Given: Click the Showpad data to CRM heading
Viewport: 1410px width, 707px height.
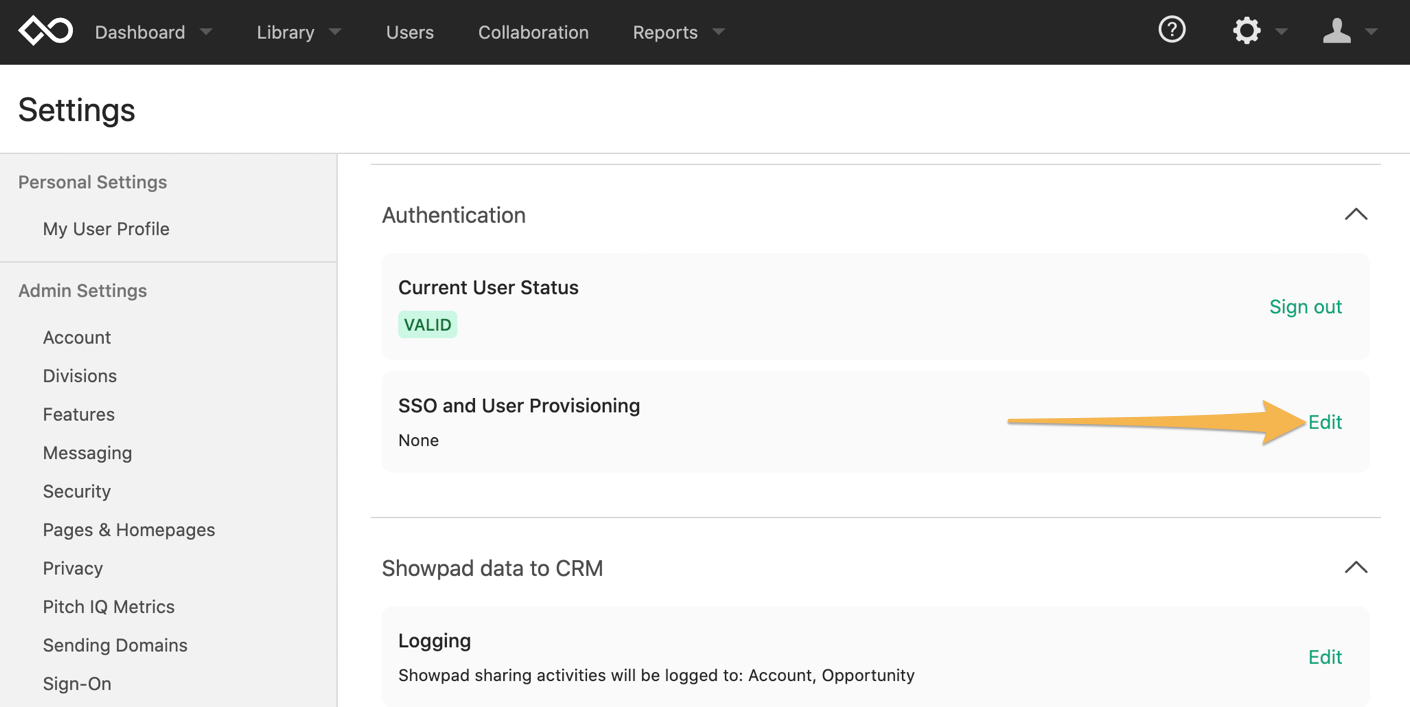Looking at the screenshot, I should point(492,568).
